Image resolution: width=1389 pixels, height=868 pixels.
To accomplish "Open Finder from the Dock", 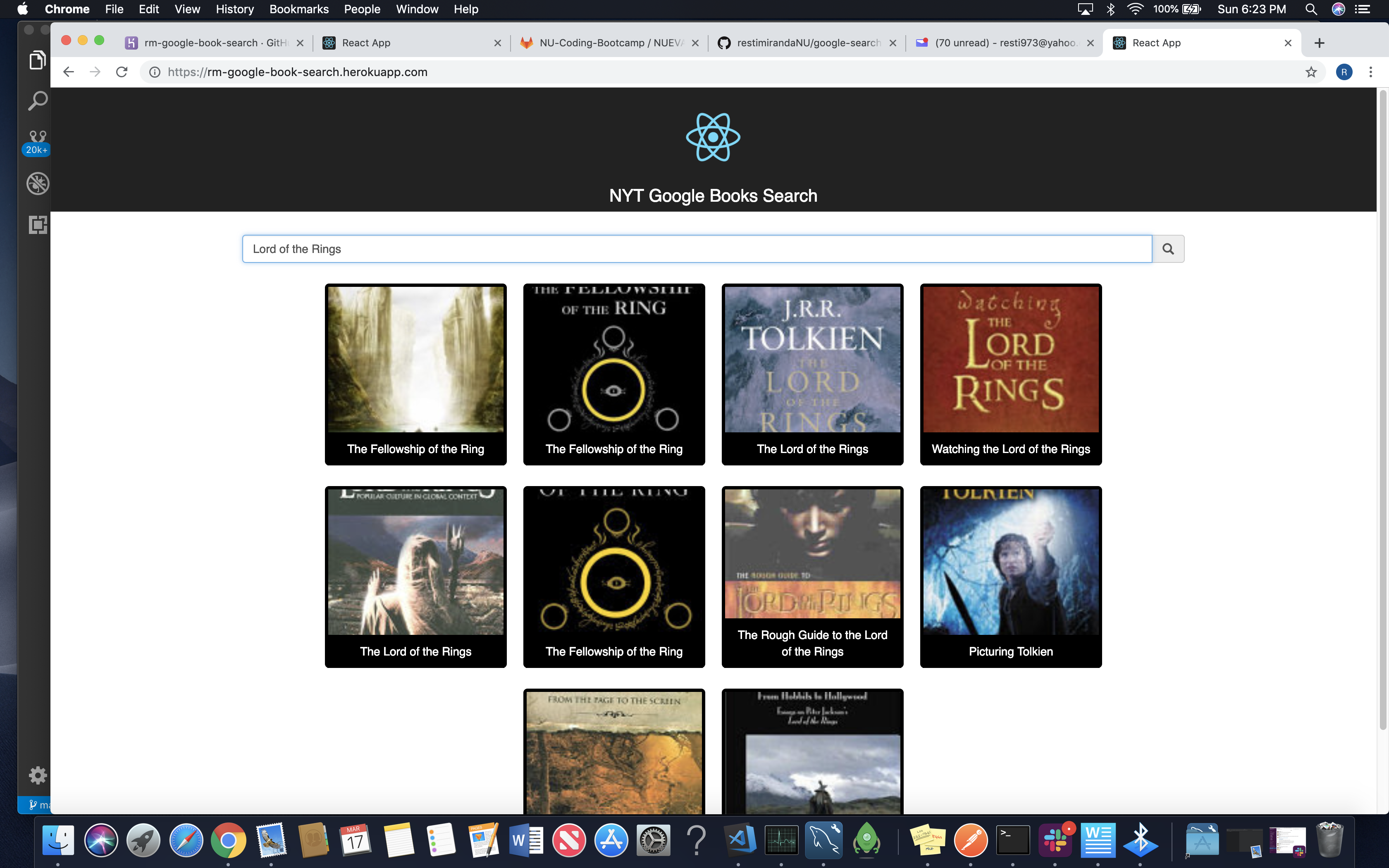I will click(58, 840).
